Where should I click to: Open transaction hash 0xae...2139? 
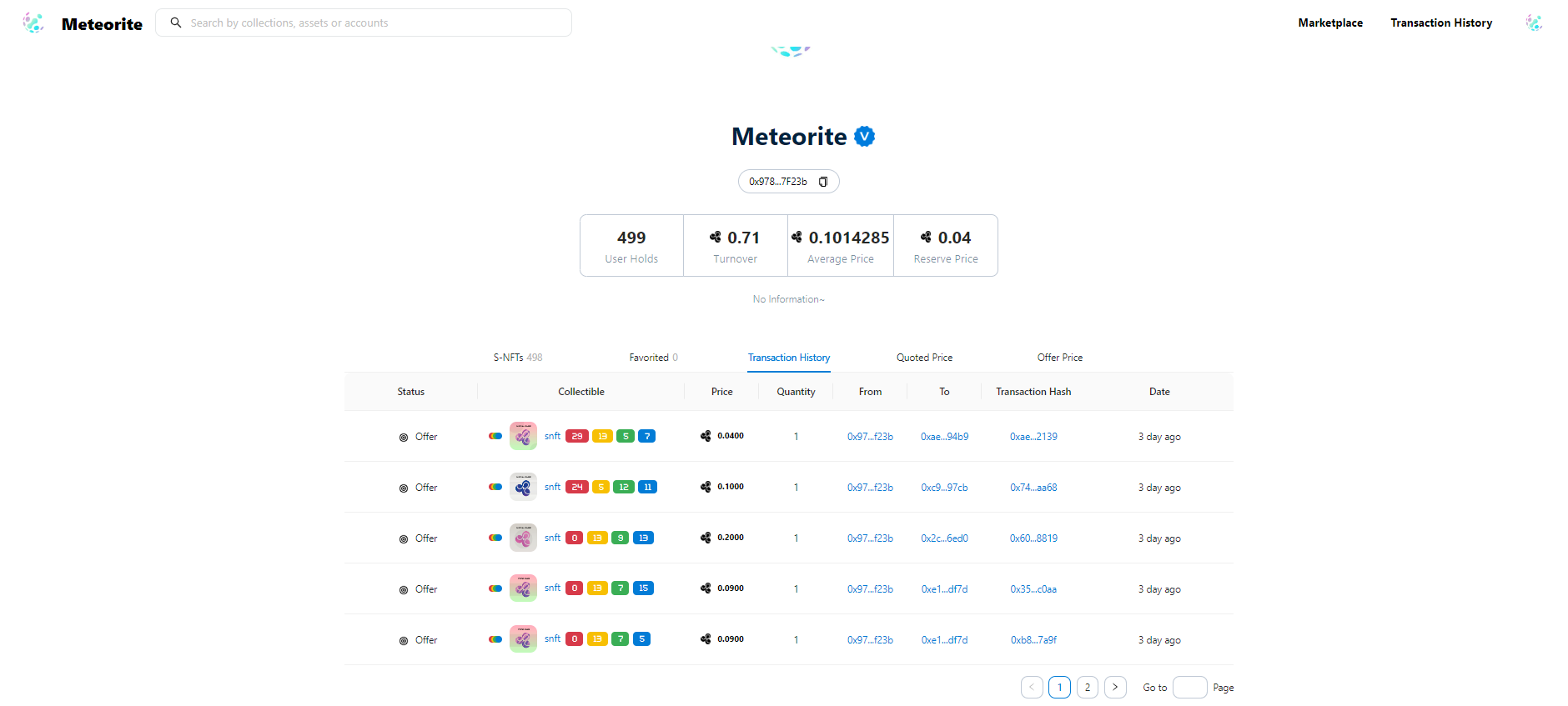click(1033, 437)
